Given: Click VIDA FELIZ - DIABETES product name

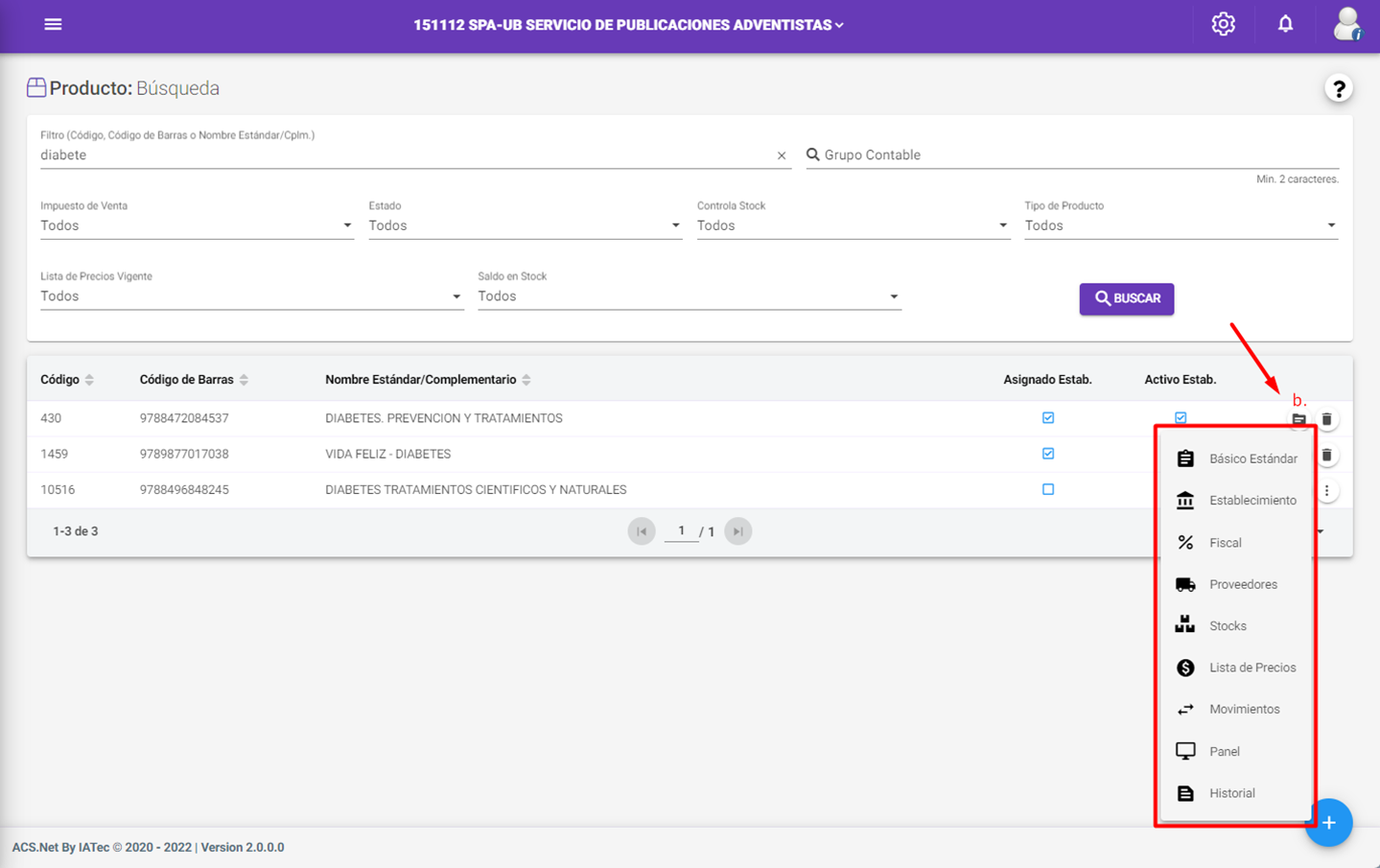Looking at the screenshot, I should click(387, 454).
